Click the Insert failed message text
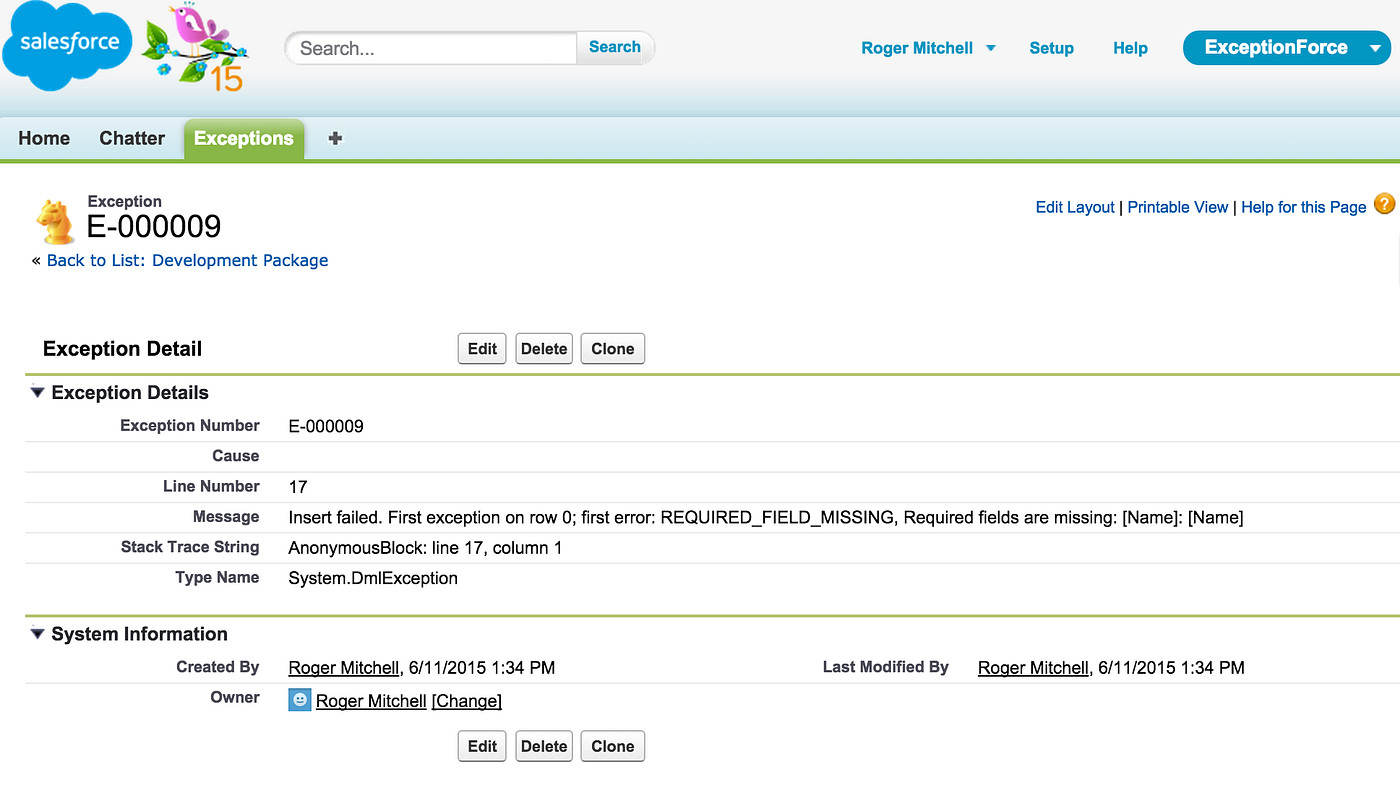The height and width of the screenshot is (804, 1400). click(766, 518)
